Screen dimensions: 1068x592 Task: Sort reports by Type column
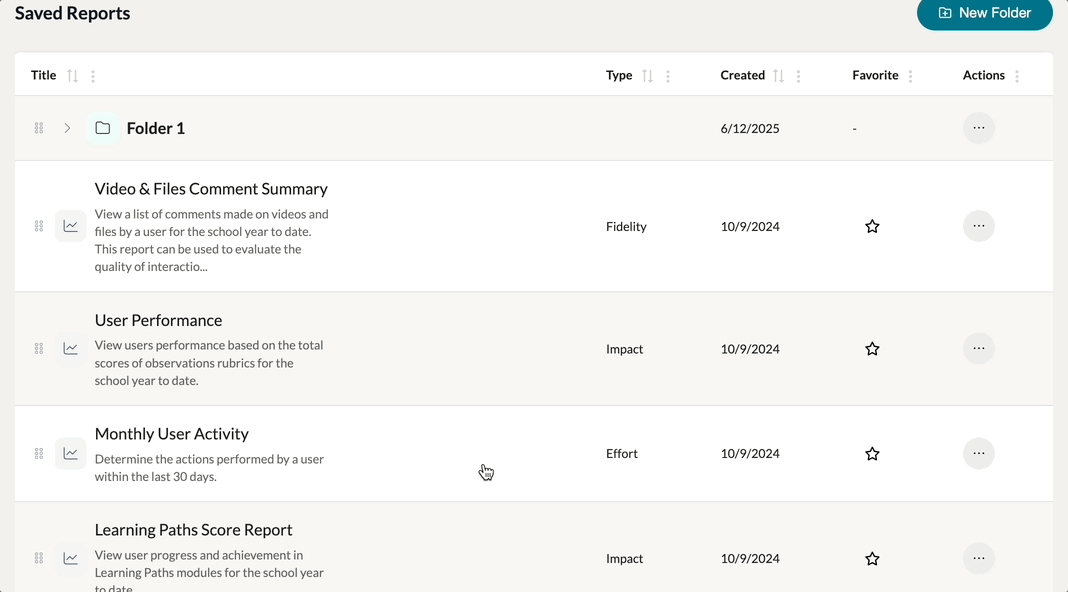click(x=647, y=76)
